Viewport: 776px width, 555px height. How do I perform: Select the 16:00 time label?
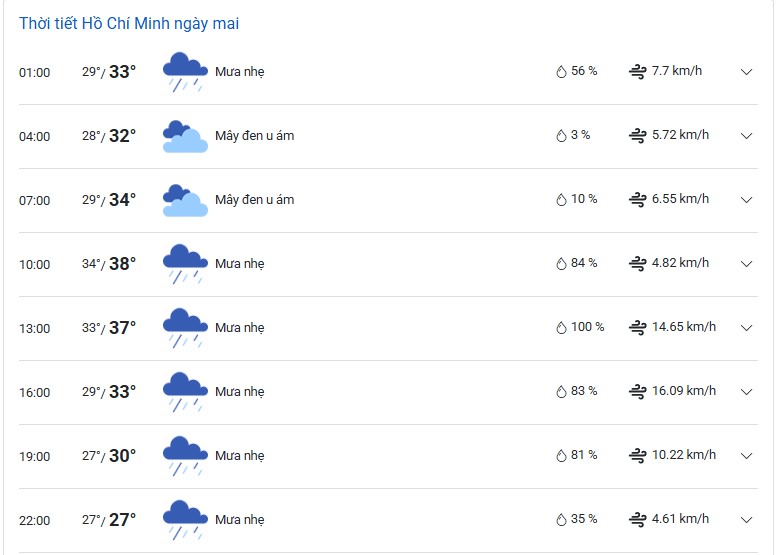35,393
